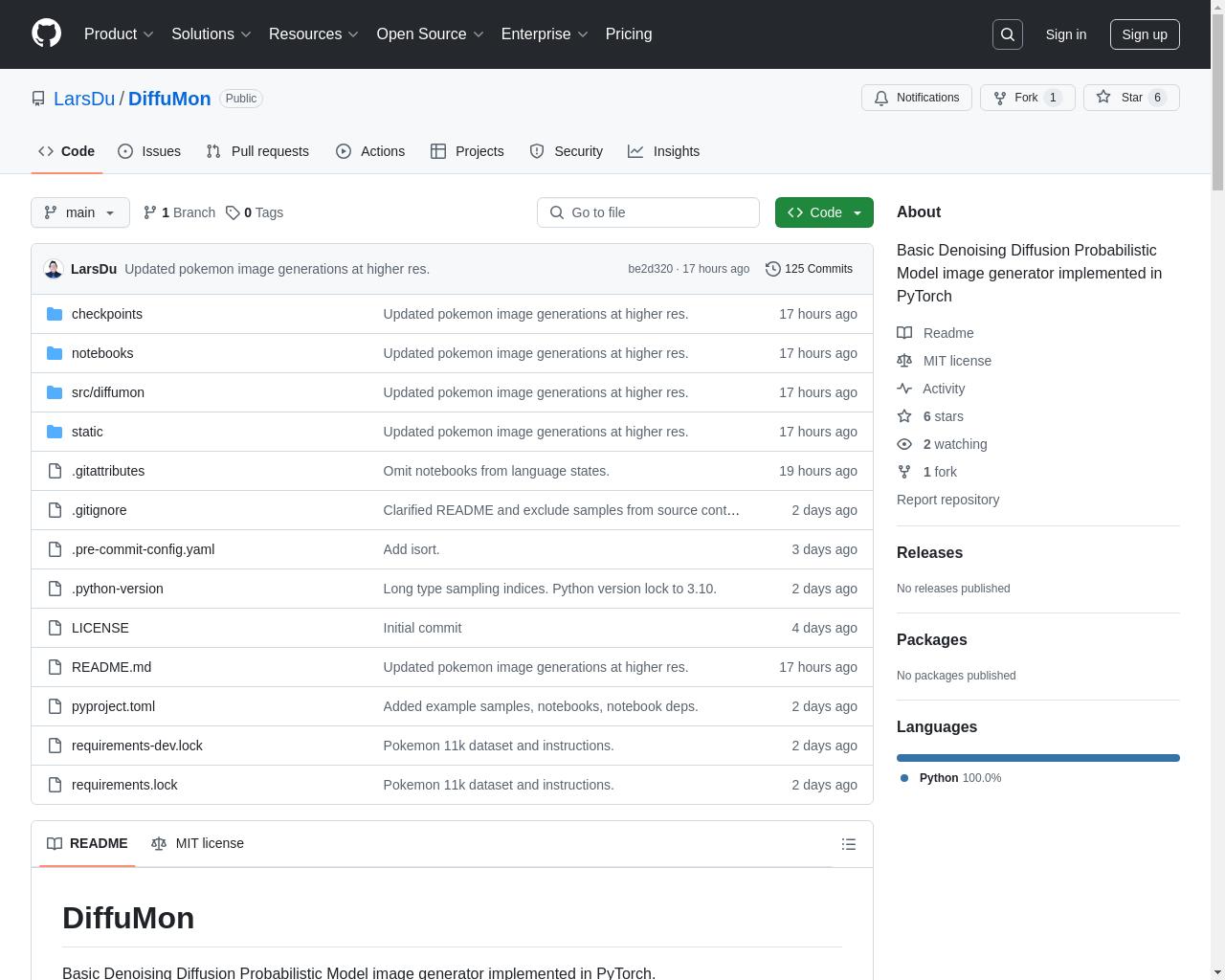Expand the Product menu
The image size is (1225, 980).
coord(119,34)
